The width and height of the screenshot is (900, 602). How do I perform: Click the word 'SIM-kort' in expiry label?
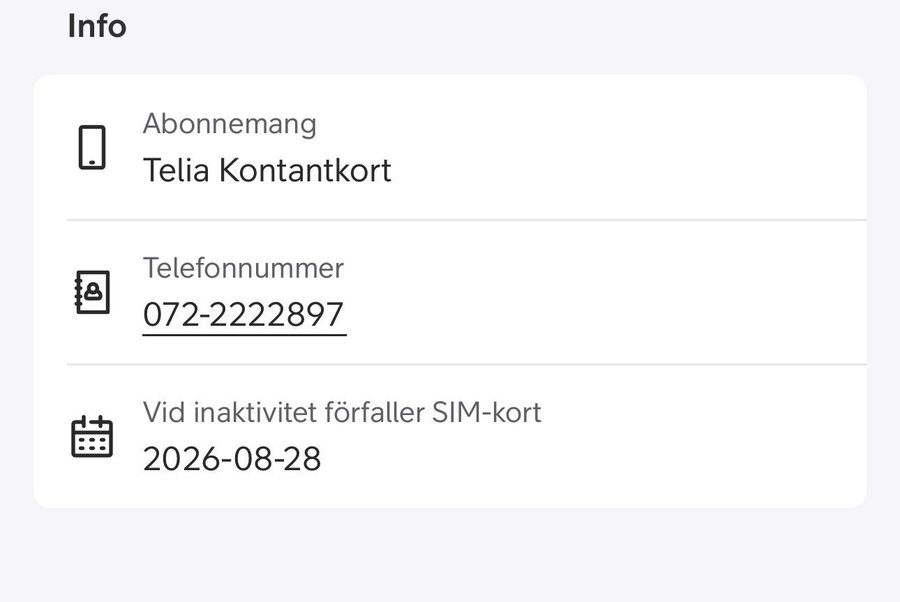[495, 412]
